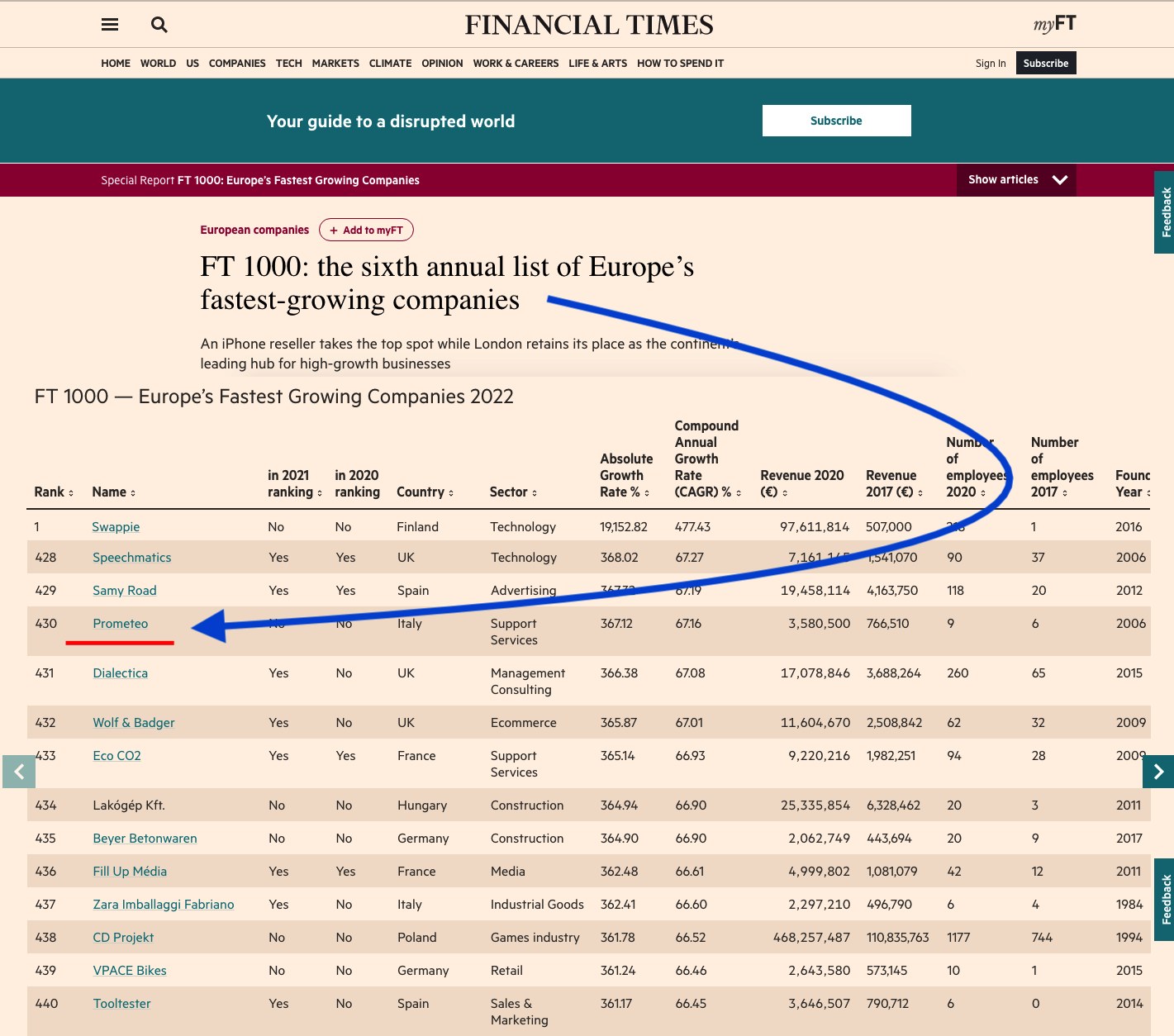Viewport: 1174px width, 1036px height.
Task: Sort by in 2021 ranking column
Action: tap(320, 493)
